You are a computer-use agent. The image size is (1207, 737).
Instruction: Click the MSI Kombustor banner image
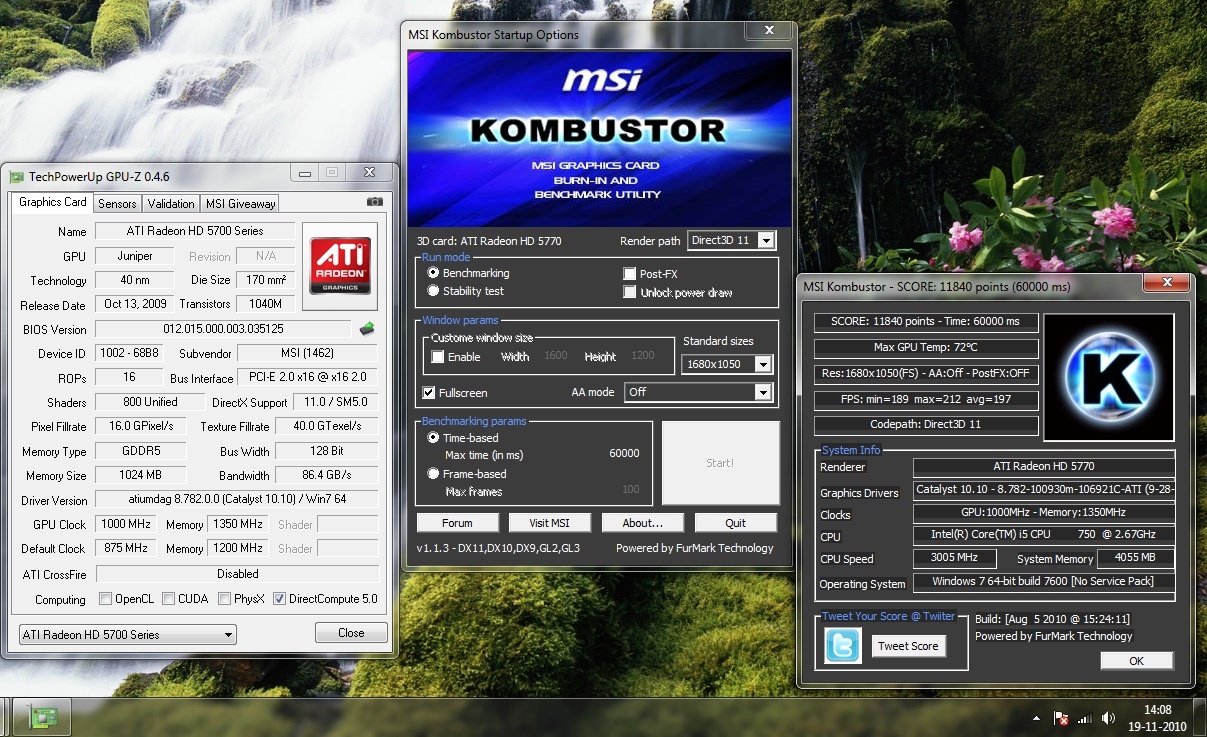click(x=599, y=138)
